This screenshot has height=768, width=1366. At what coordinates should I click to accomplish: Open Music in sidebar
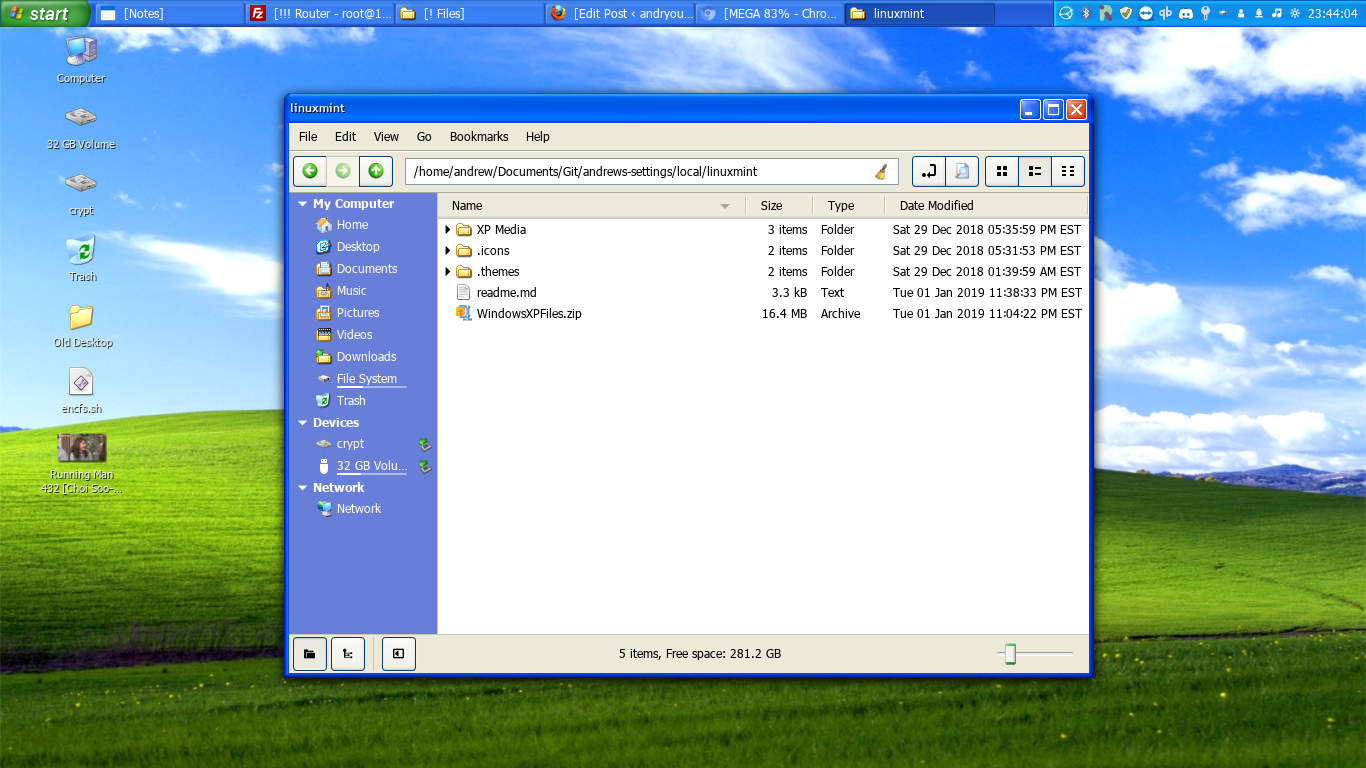point(351,291)
